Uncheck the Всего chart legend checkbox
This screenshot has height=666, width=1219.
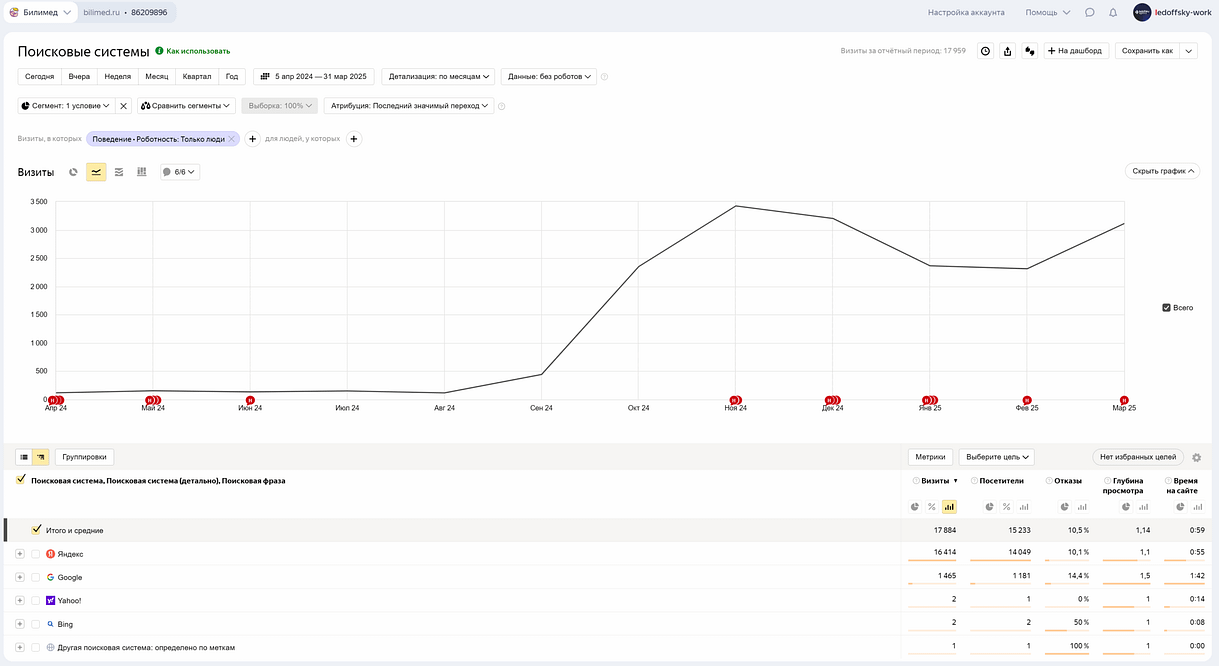pos(1166,308)
